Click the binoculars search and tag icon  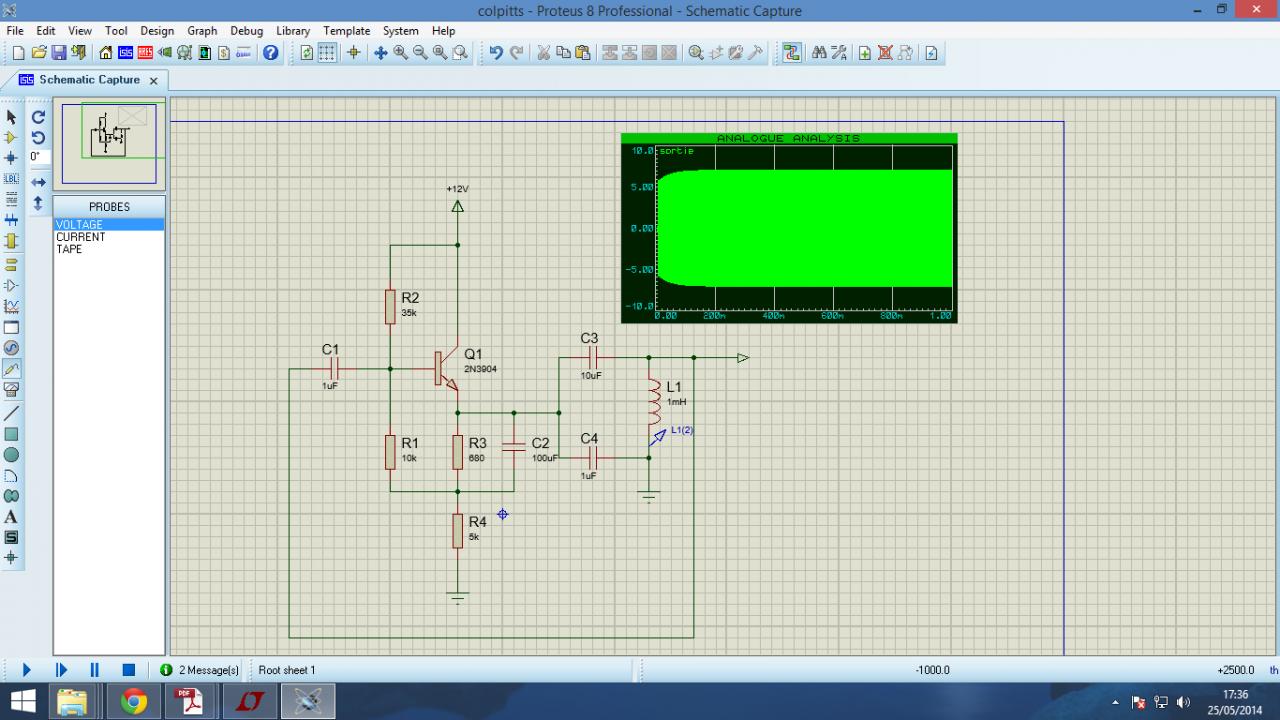819,53
